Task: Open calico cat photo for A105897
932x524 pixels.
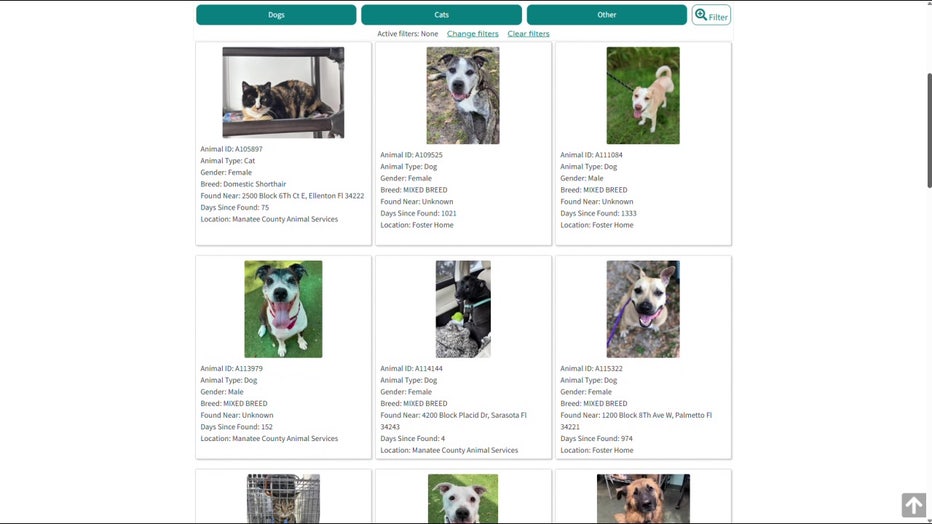Action: (283, 93)
